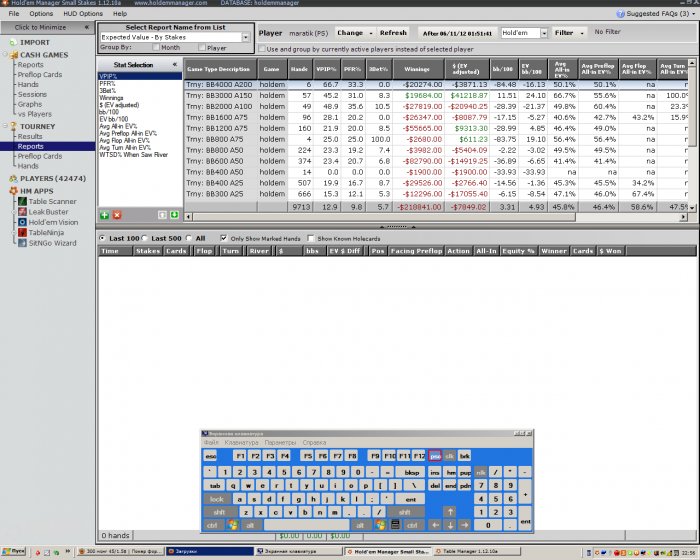
Task: Open the Filter dropdown arrow
Action: 582,33
